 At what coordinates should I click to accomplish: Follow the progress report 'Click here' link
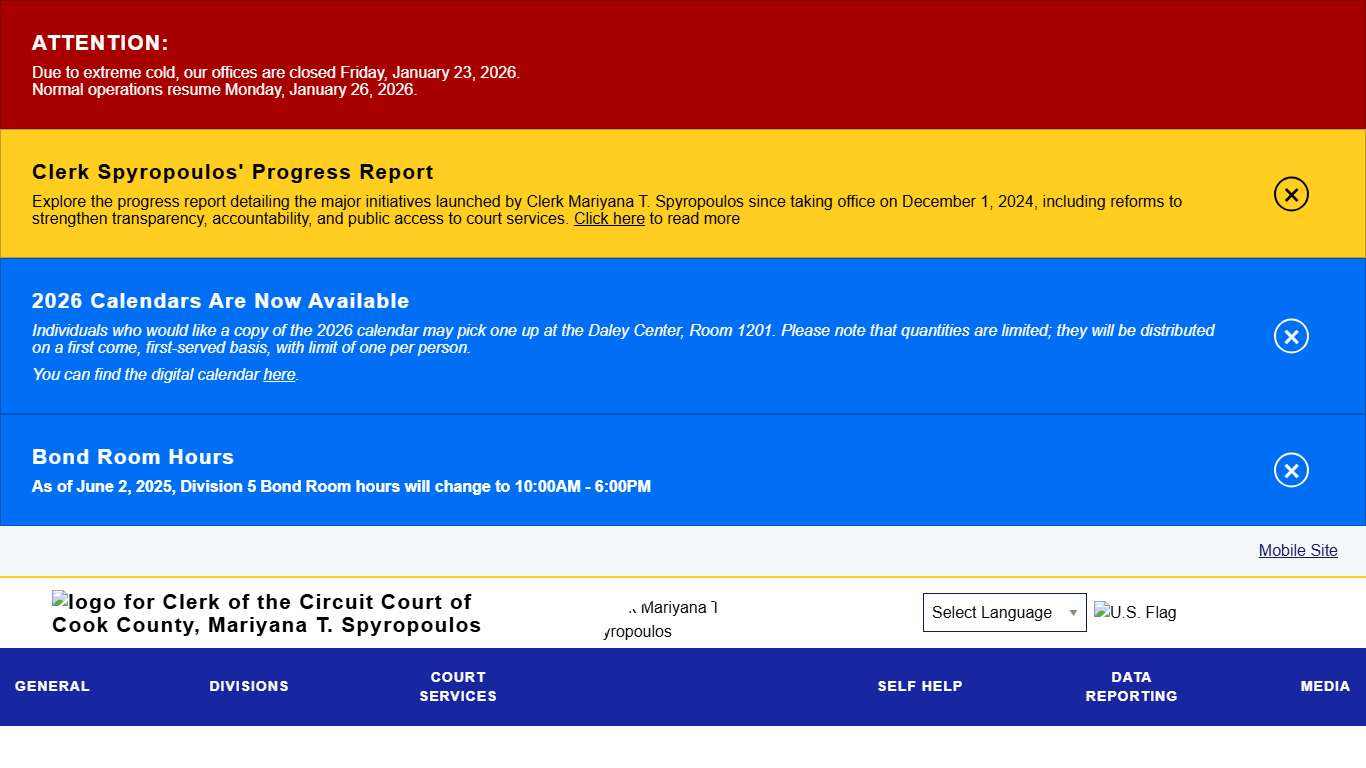pos(609,218)
